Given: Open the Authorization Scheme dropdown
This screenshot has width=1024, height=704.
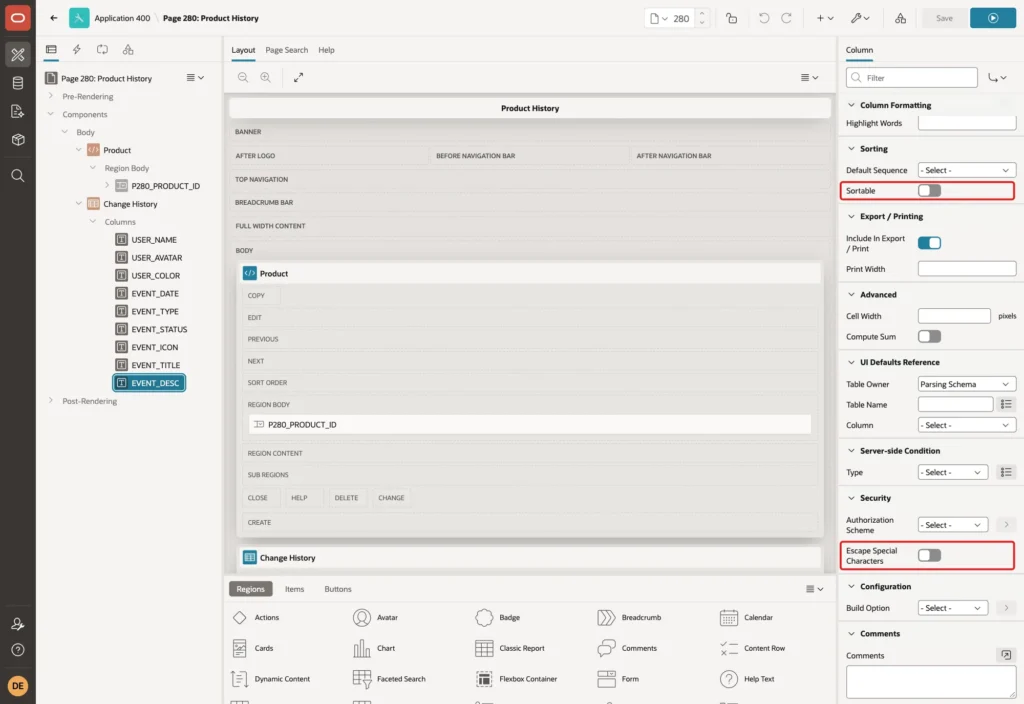Looking at the screenshot, I should [x=952, y=524].
